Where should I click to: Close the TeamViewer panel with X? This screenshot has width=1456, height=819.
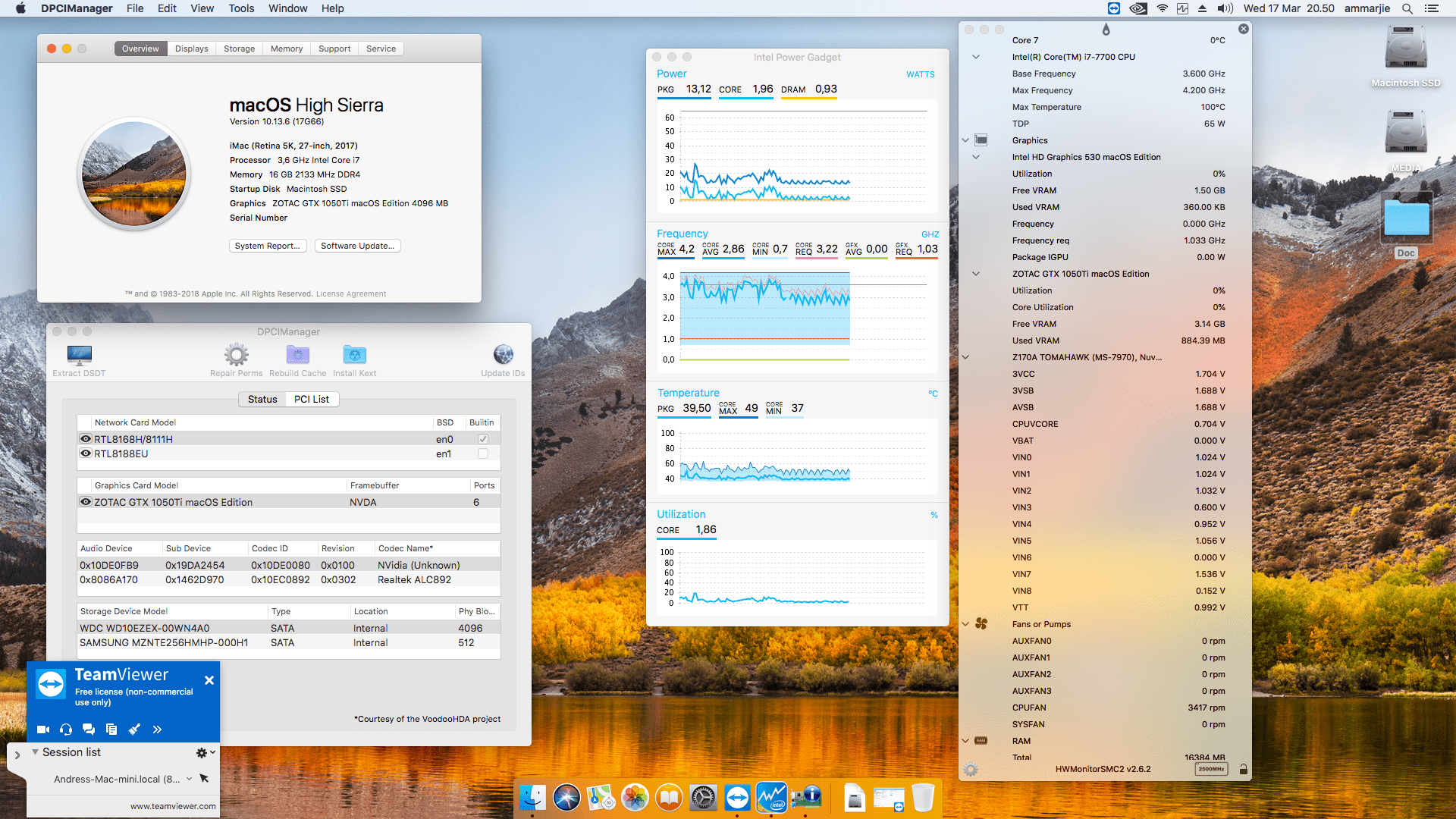[209, 680]
